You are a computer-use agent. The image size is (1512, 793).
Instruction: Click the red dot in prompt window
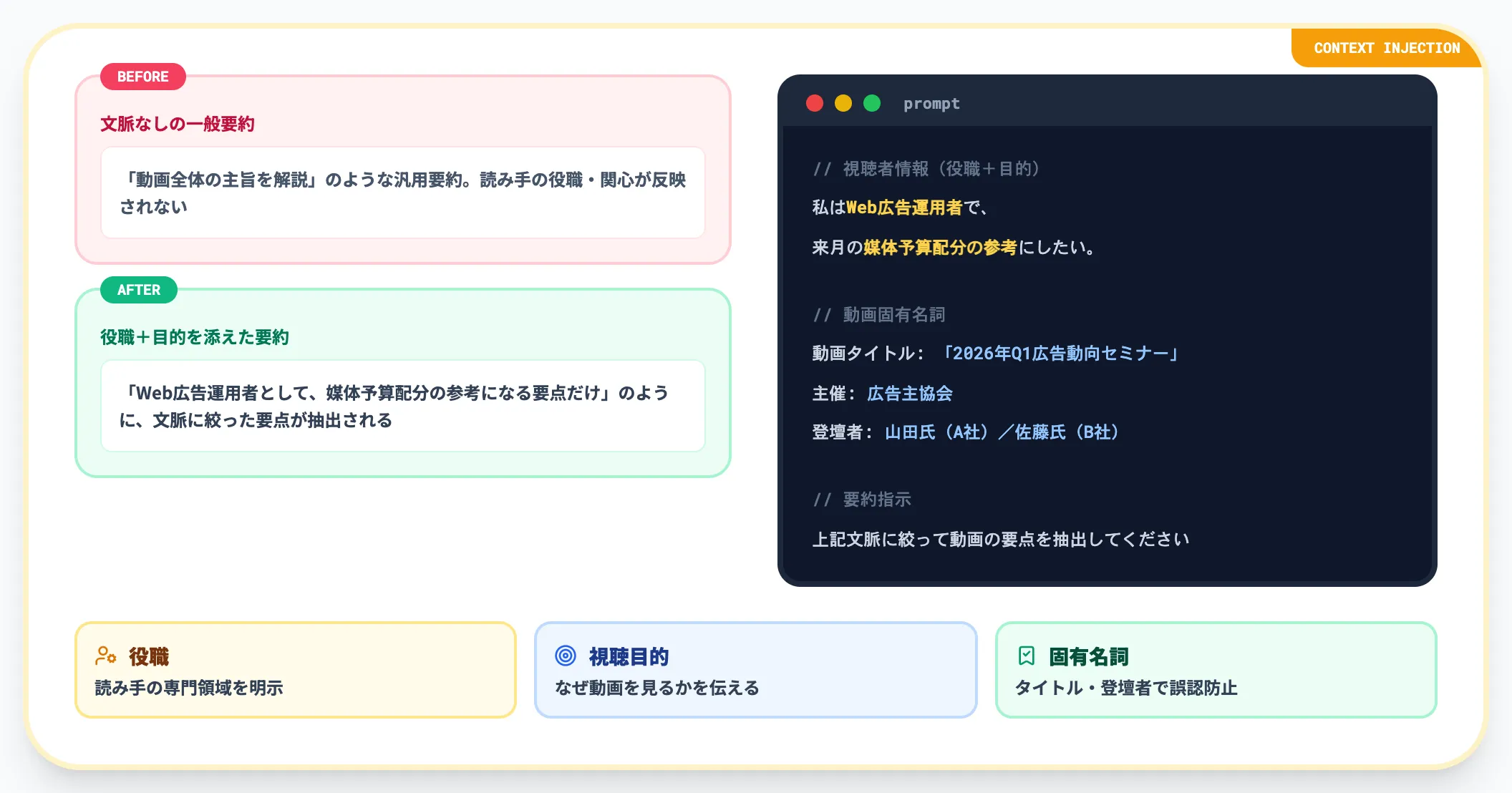coord(815,103)
